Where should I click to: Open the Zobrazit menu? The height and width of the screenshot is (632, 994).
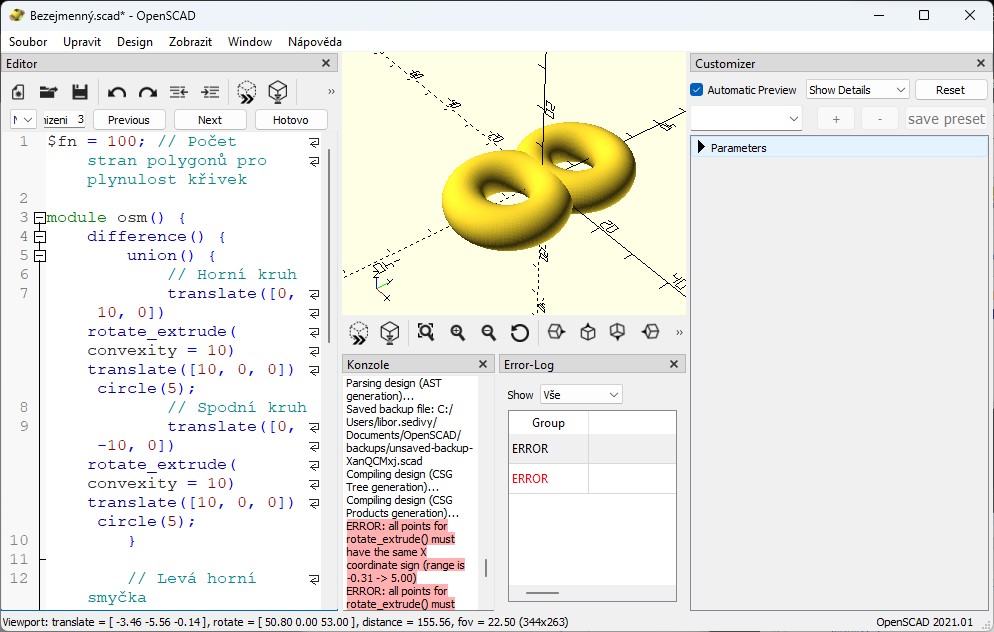point(190,42)
